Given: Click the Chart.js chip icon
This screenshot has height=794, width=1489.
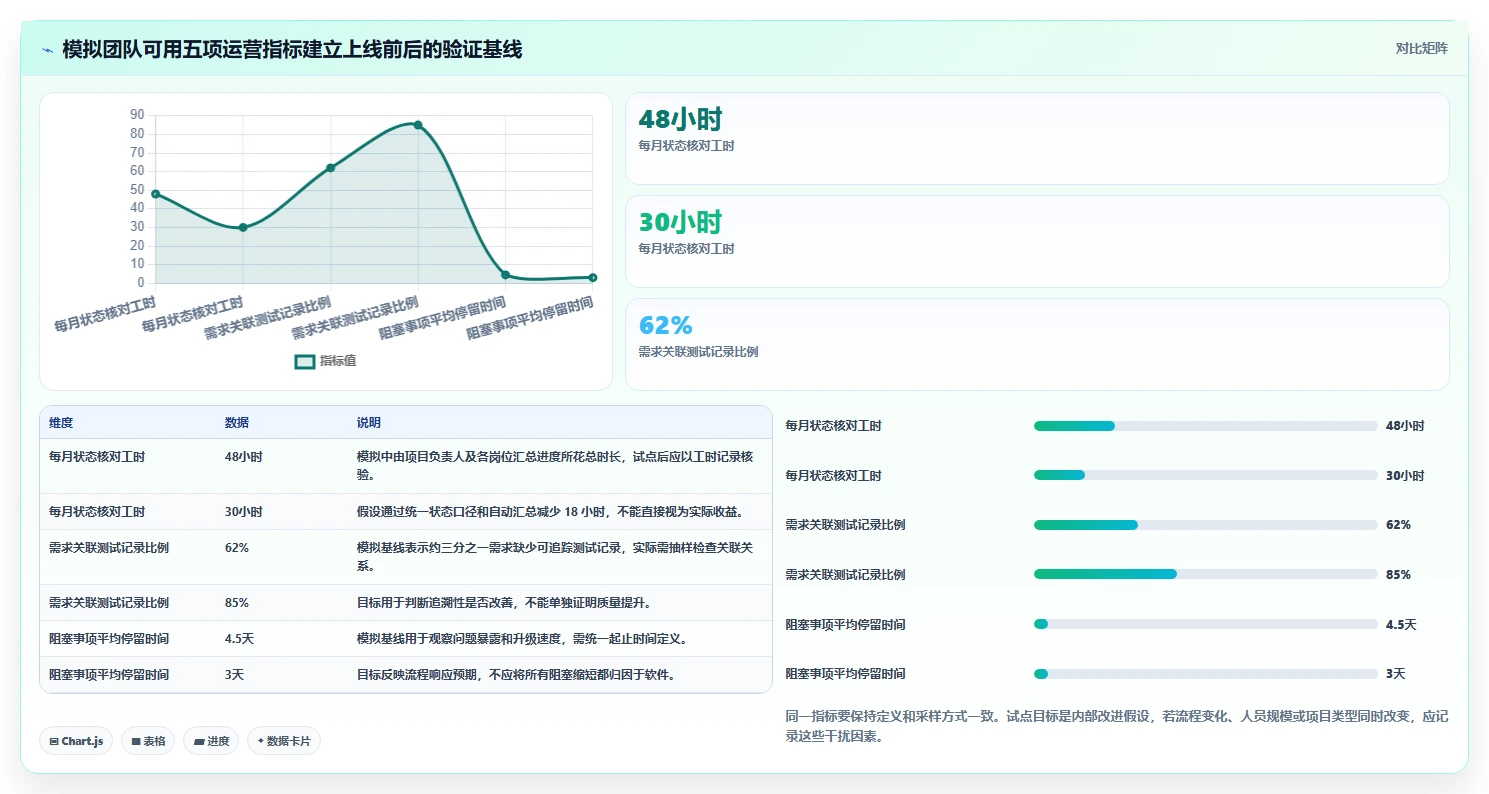Looking at the screenshot, I should tap(54, 741).
